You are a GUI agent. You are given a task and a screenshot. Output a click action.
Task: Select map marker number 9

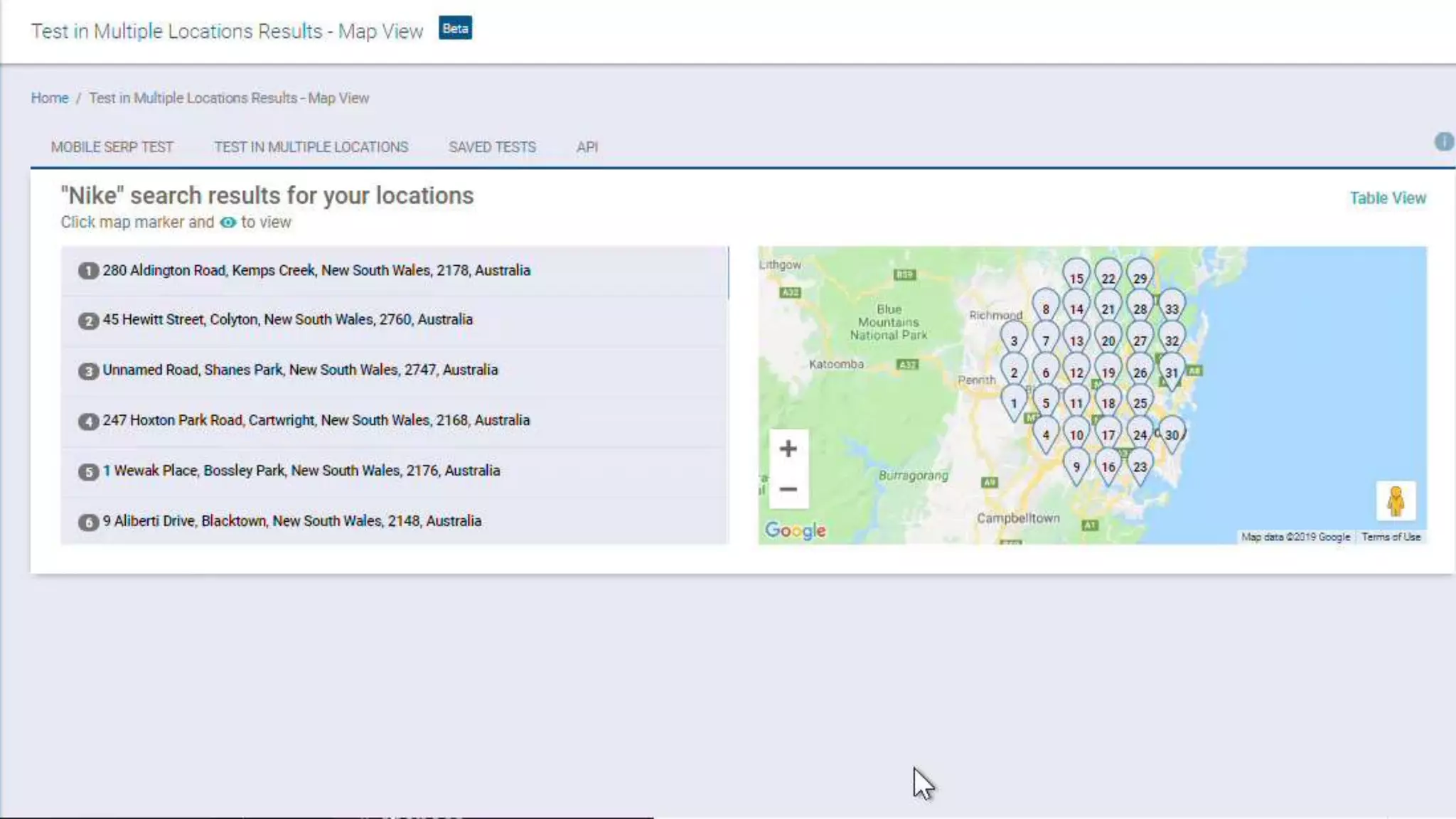click(x=1076, y=466)
